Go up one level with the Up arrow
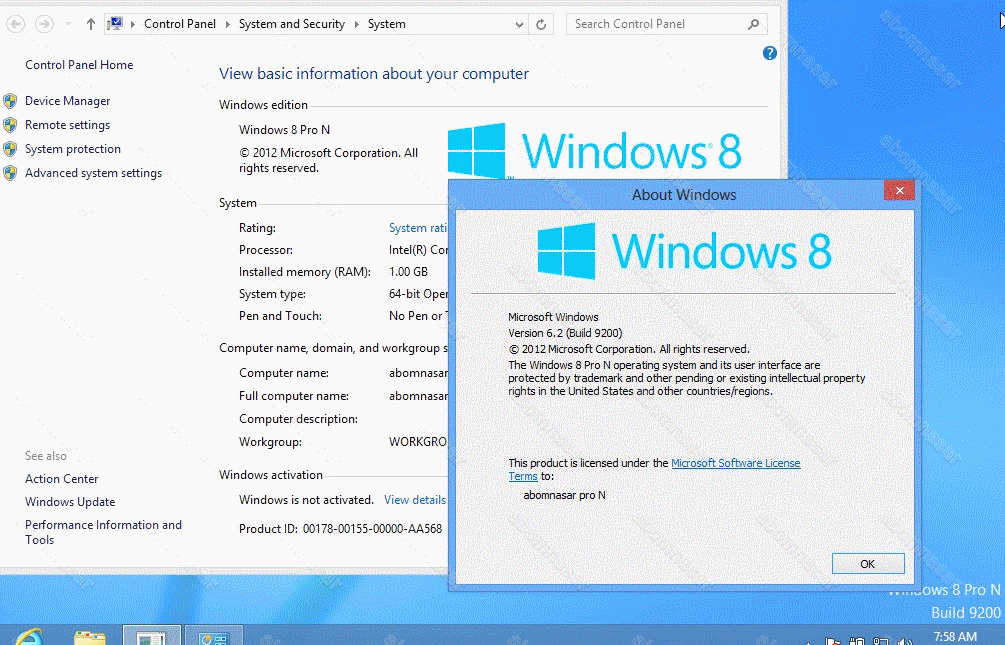This screenshot has height=645, width=1005. (x=90, y=24)
